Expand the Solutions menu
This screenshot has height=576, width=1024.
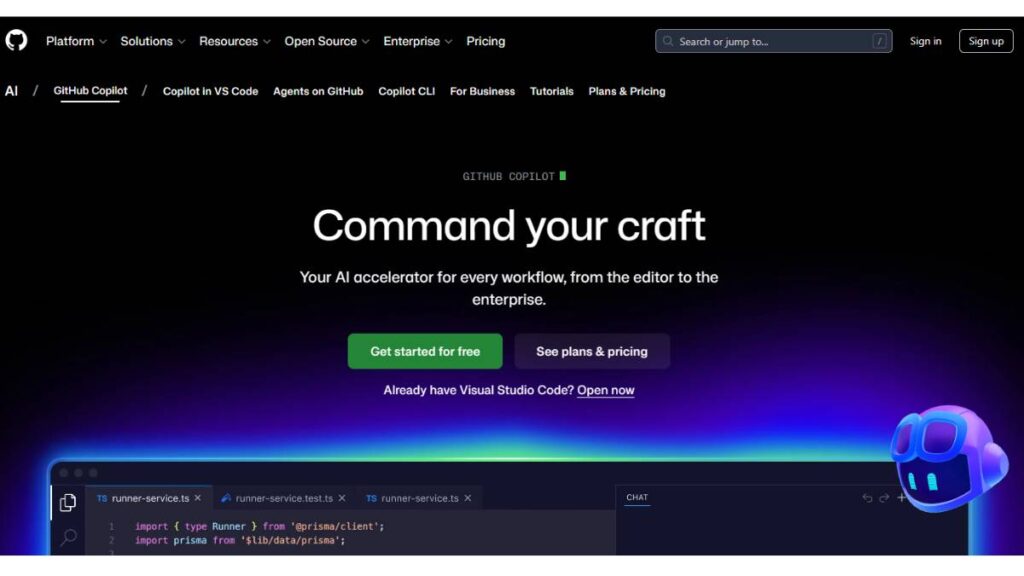[x=146, y=41]
